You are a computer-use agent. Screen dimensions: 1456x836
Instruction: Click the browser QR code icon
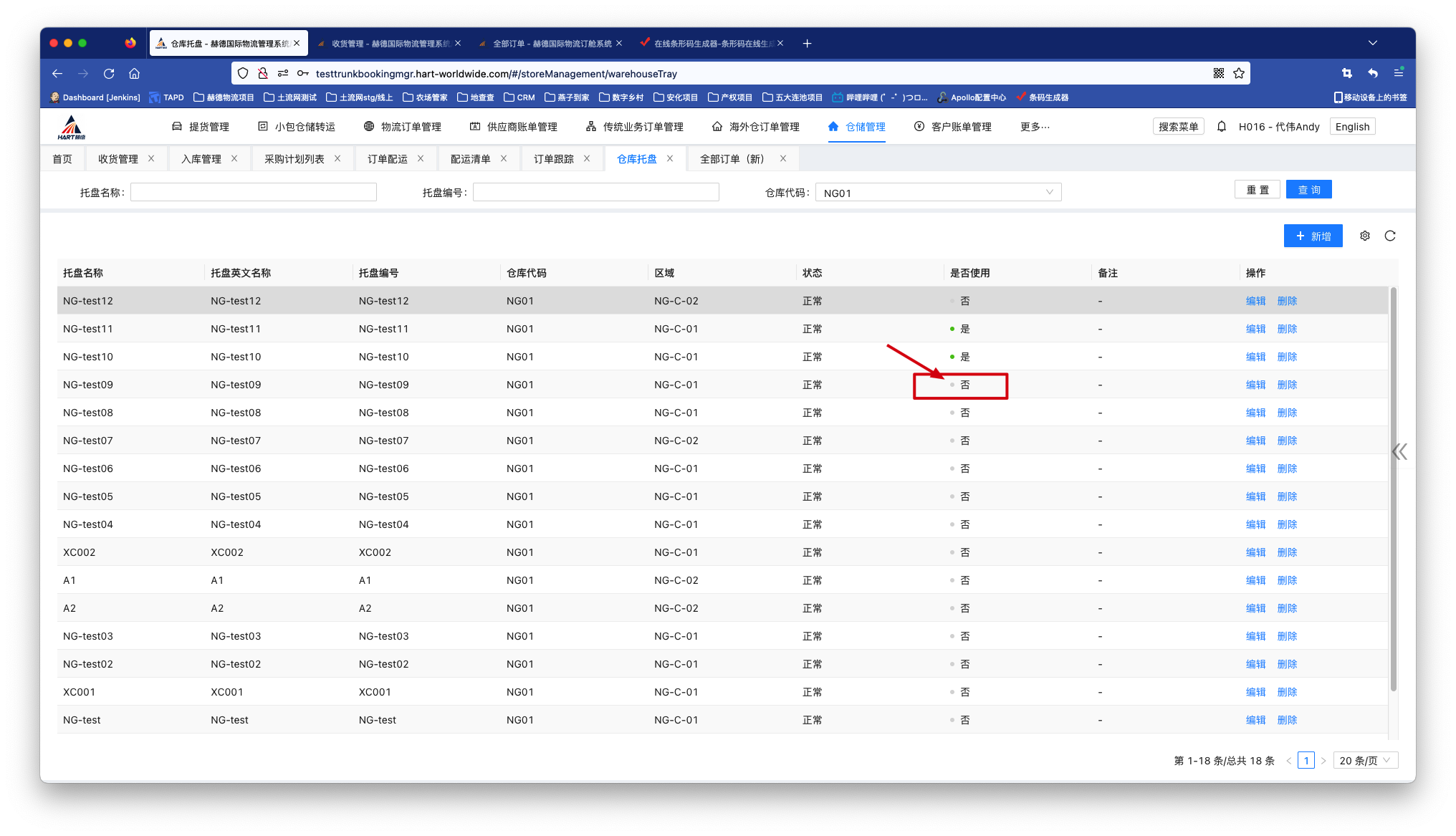tap(1219, 73)
